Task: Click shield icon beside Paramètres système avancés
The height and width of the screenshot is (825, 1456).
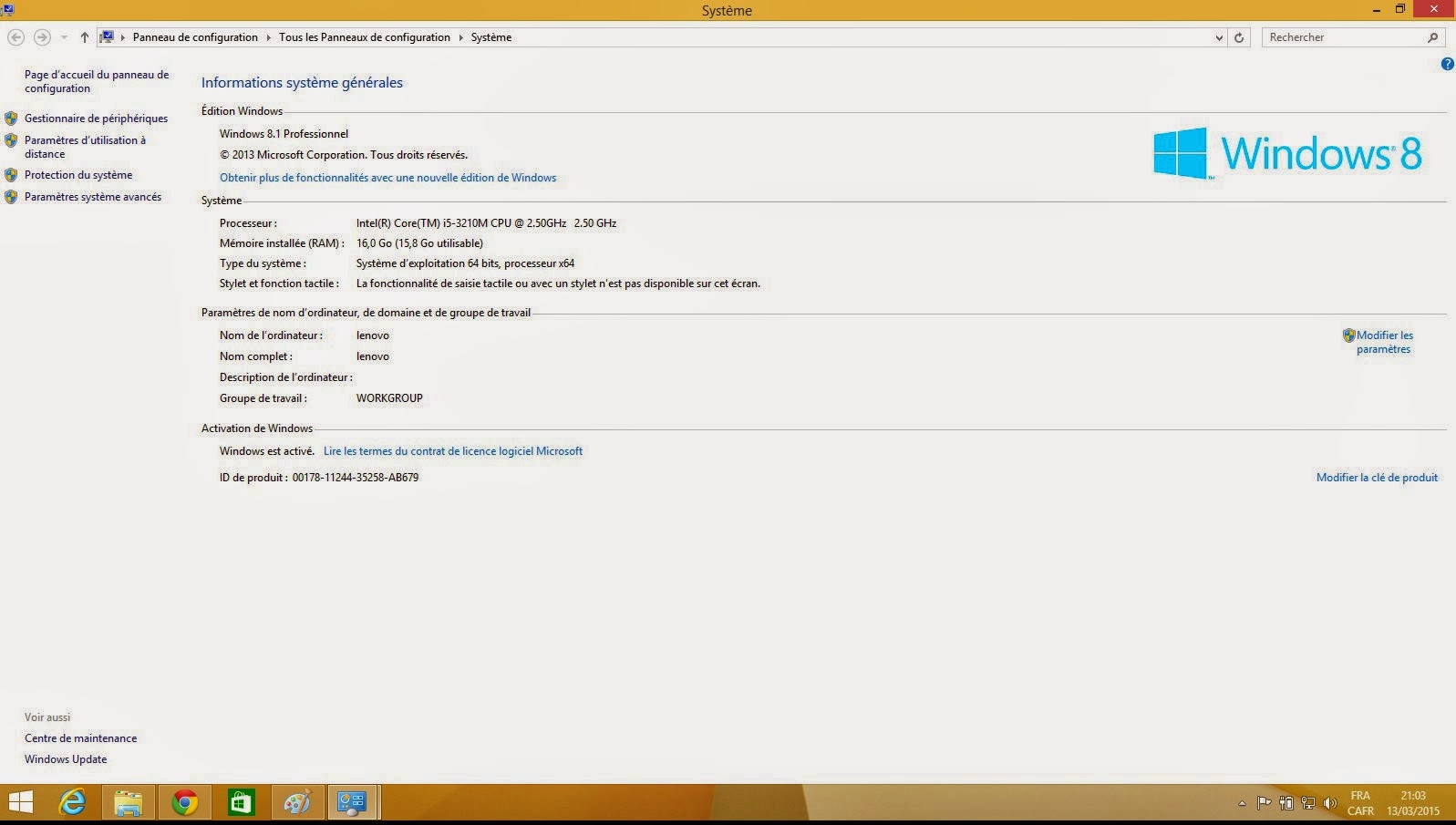Action: click(11, 197)
